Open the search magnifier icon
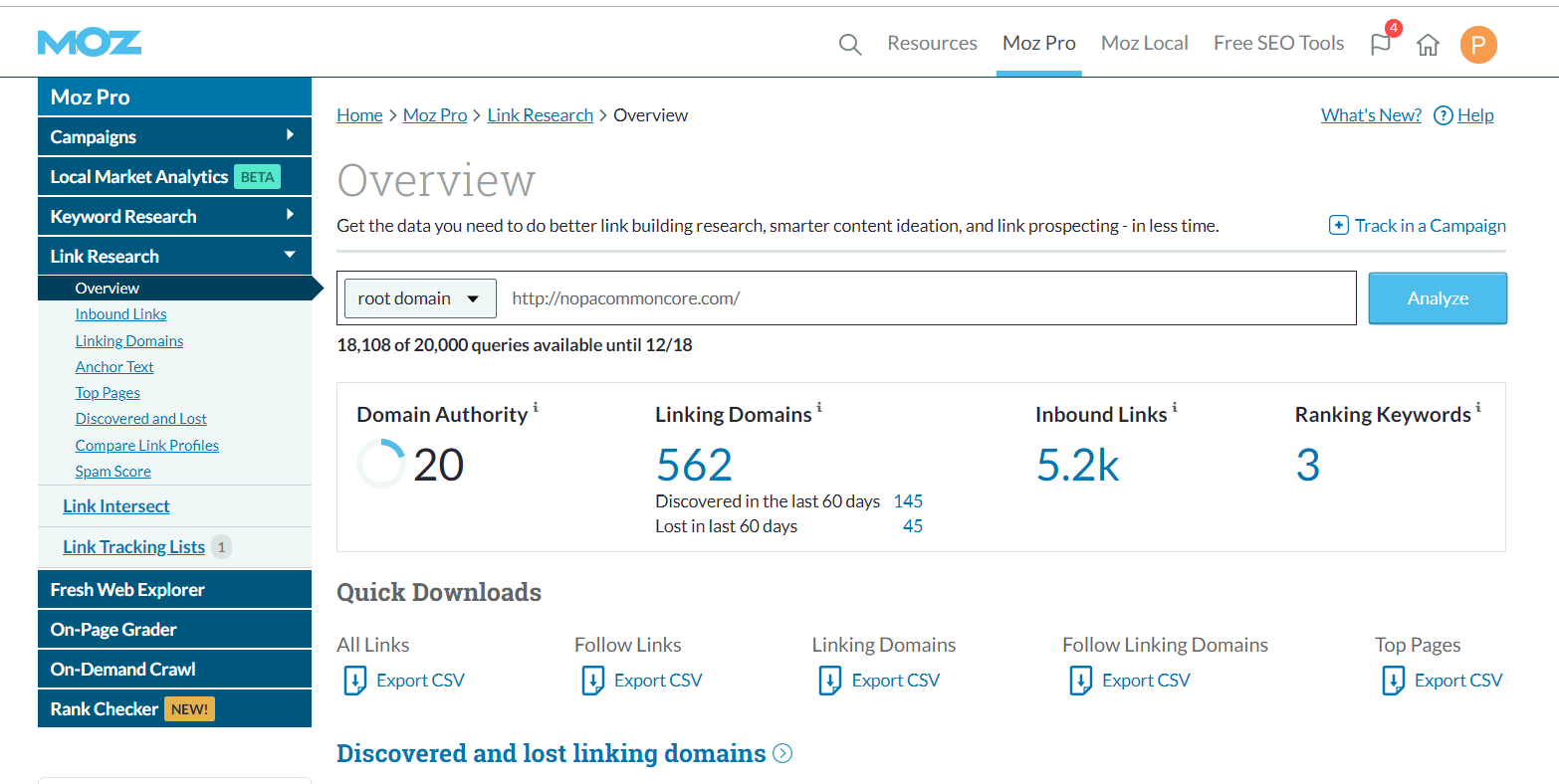This screenshot has height=784, width=1559. click(x=849, y=43)
